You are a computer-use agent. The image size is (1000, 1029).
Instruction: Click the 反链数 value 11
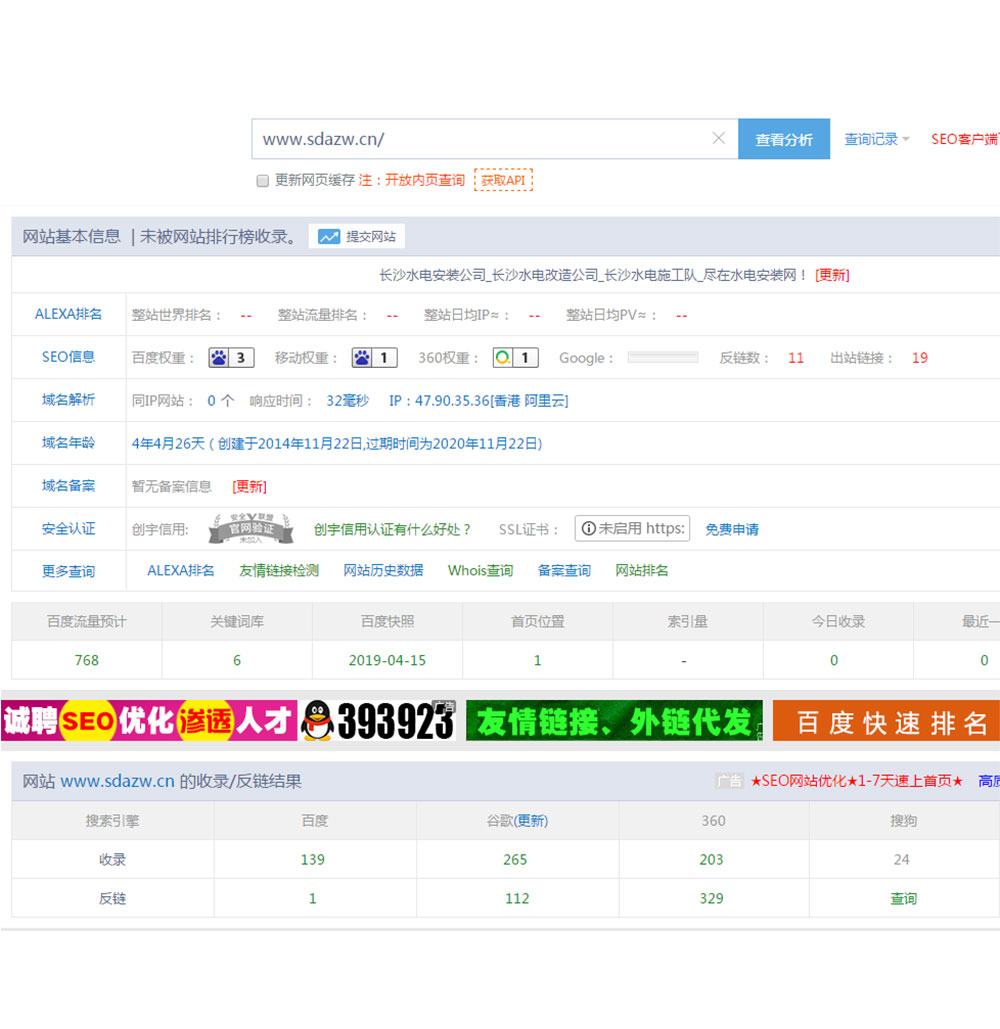[796, 358]
